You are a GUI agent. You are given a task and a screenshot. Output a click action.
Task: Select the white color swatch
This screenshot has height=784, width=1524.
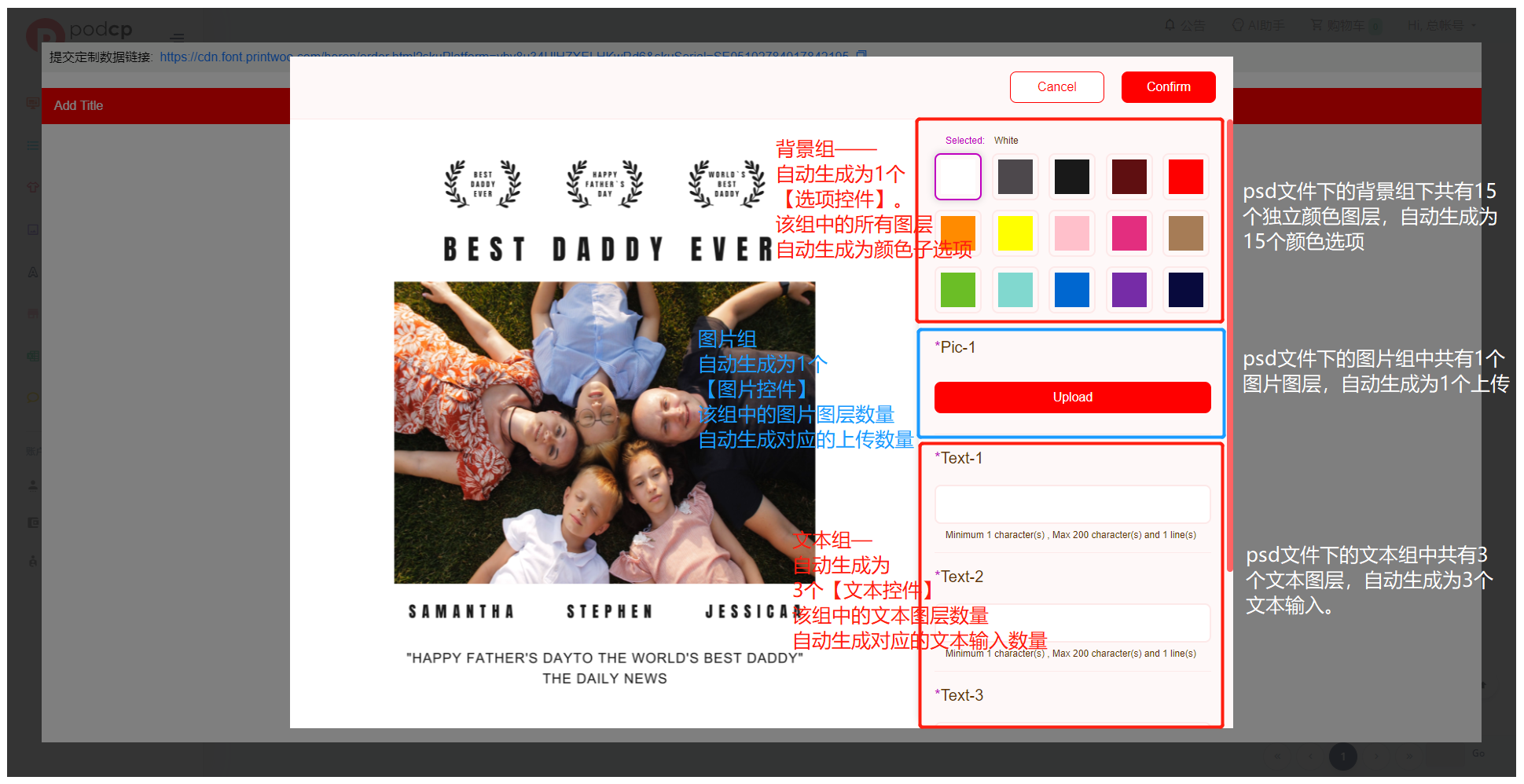point(957,177)
